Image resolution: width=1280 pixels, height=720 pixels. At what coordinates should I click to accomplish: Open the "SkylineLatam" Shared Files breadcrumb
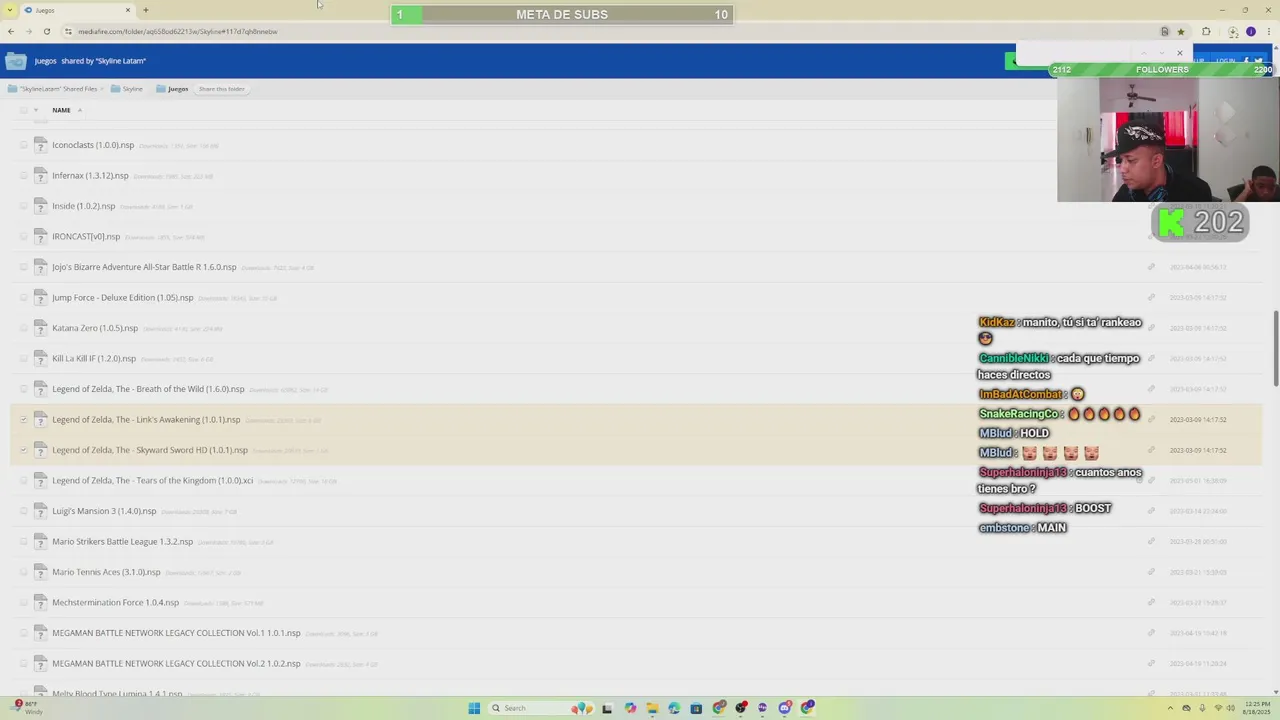[58, 89]
